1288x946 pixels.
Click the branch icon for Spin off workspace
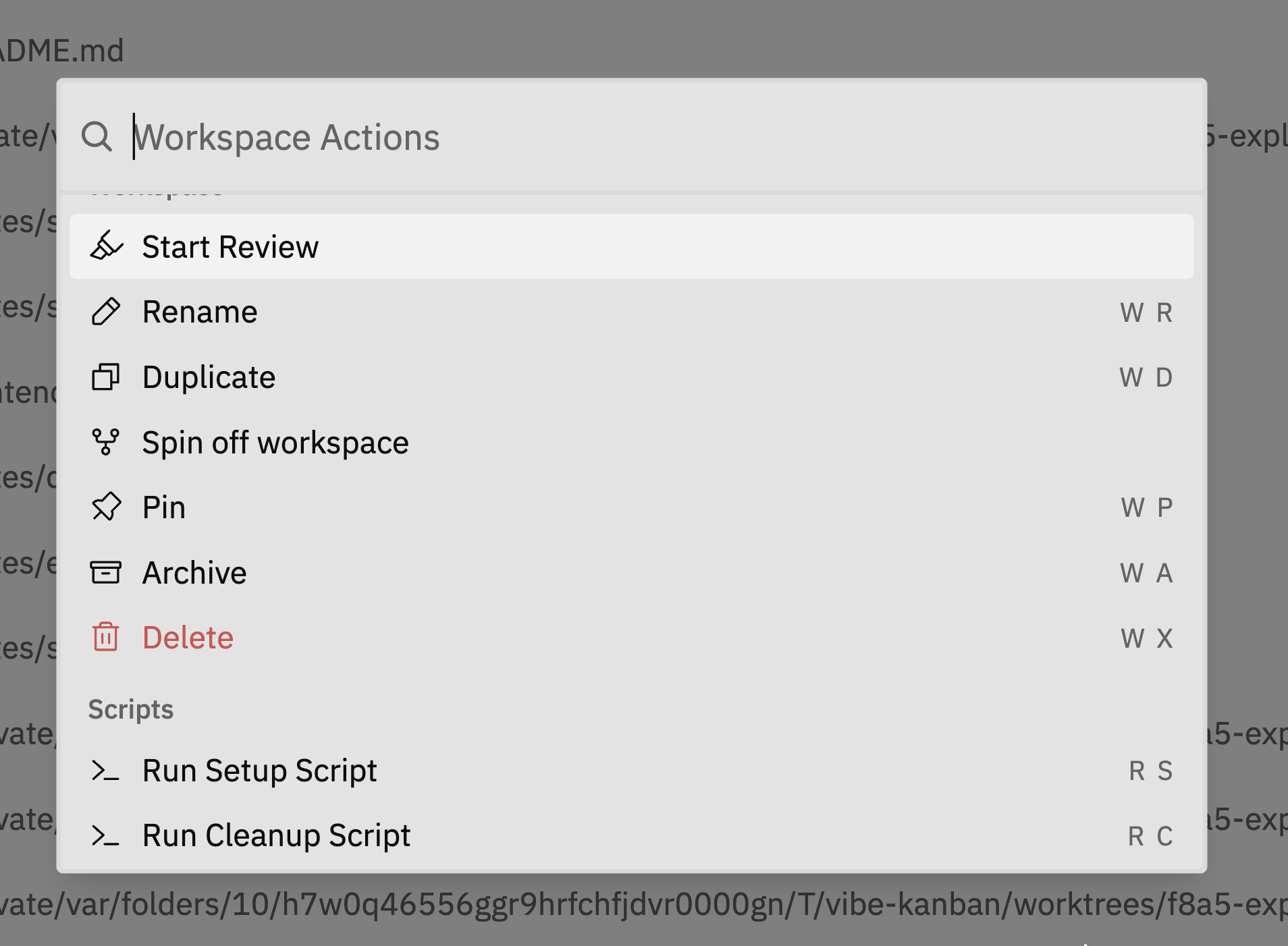point(105,442)
